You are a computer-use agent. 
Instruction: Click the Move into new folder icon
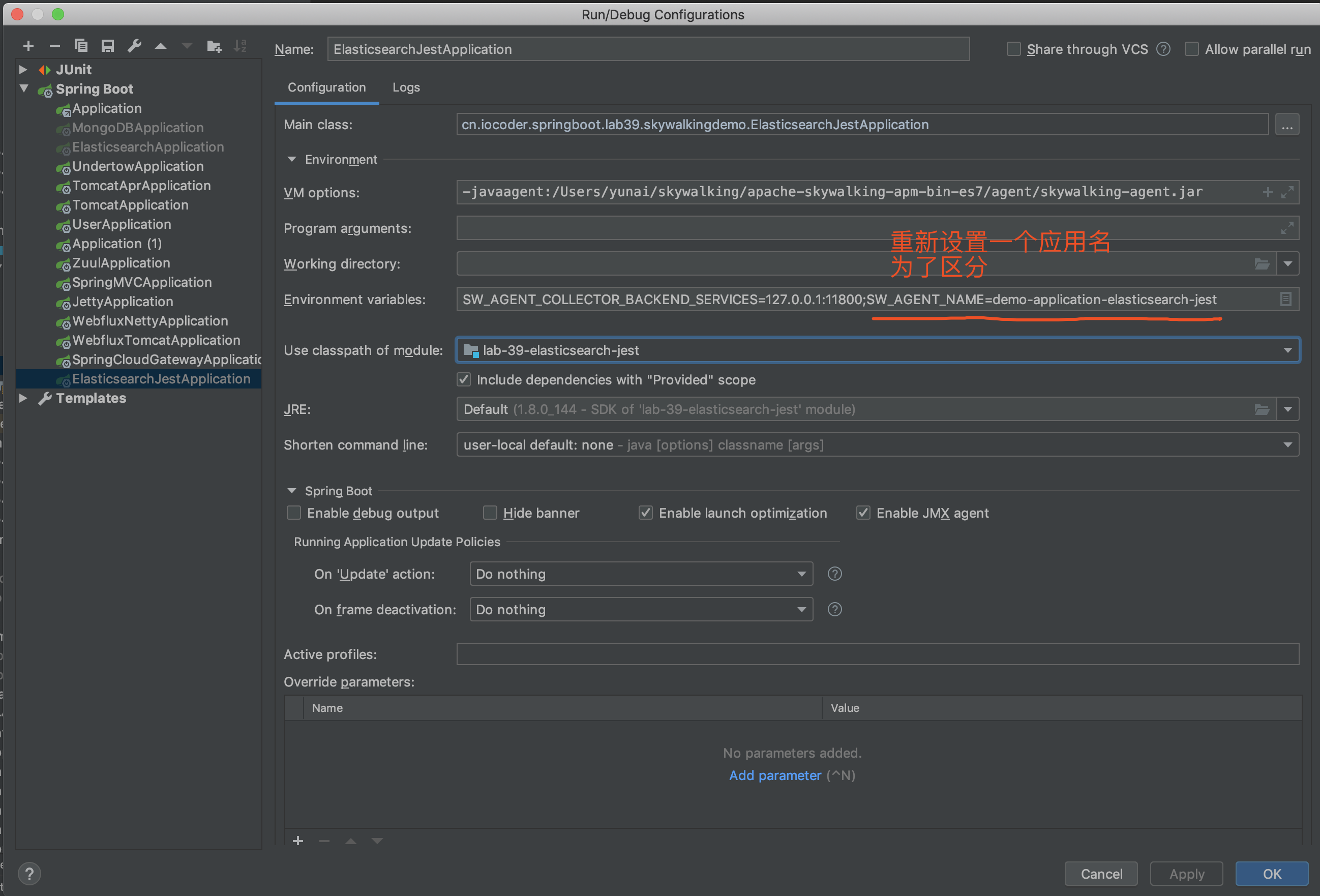[x=214, y=45]
